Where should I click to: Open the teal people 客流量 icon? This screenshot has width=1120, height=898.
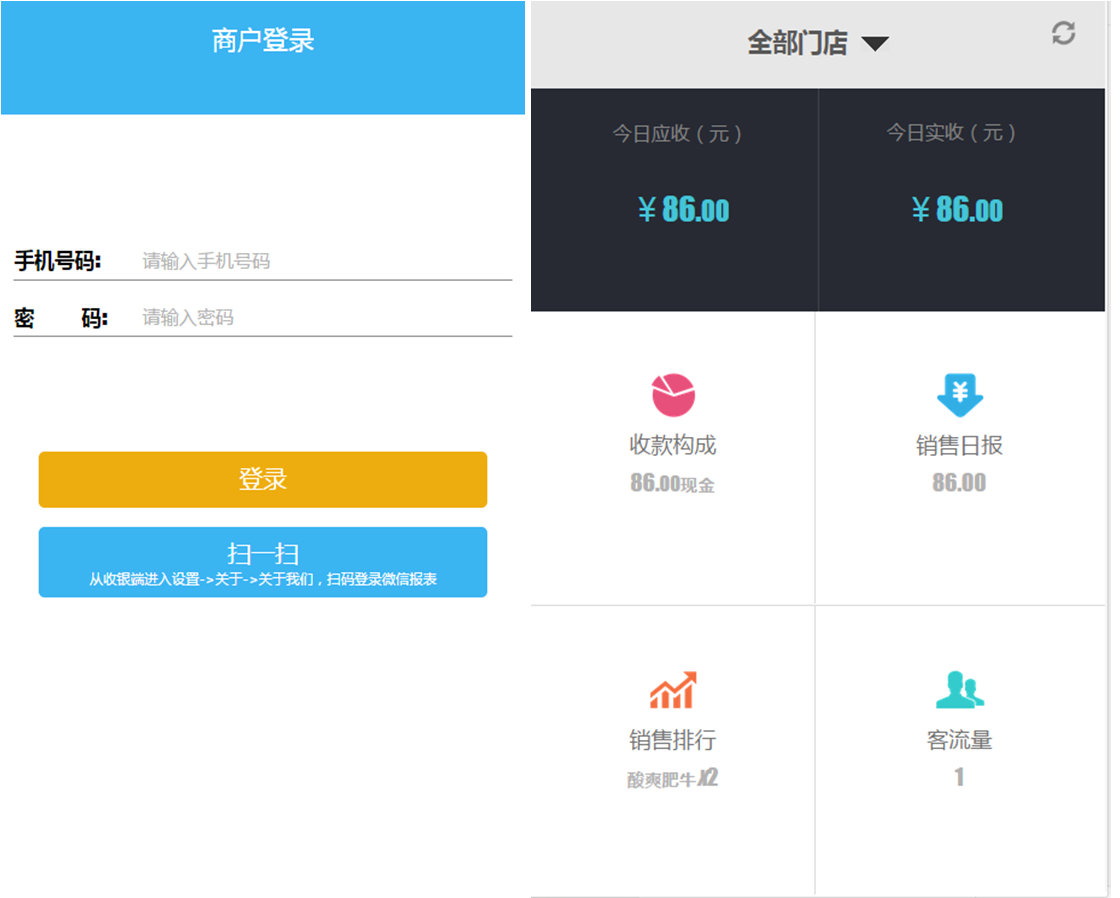[959, 689]
